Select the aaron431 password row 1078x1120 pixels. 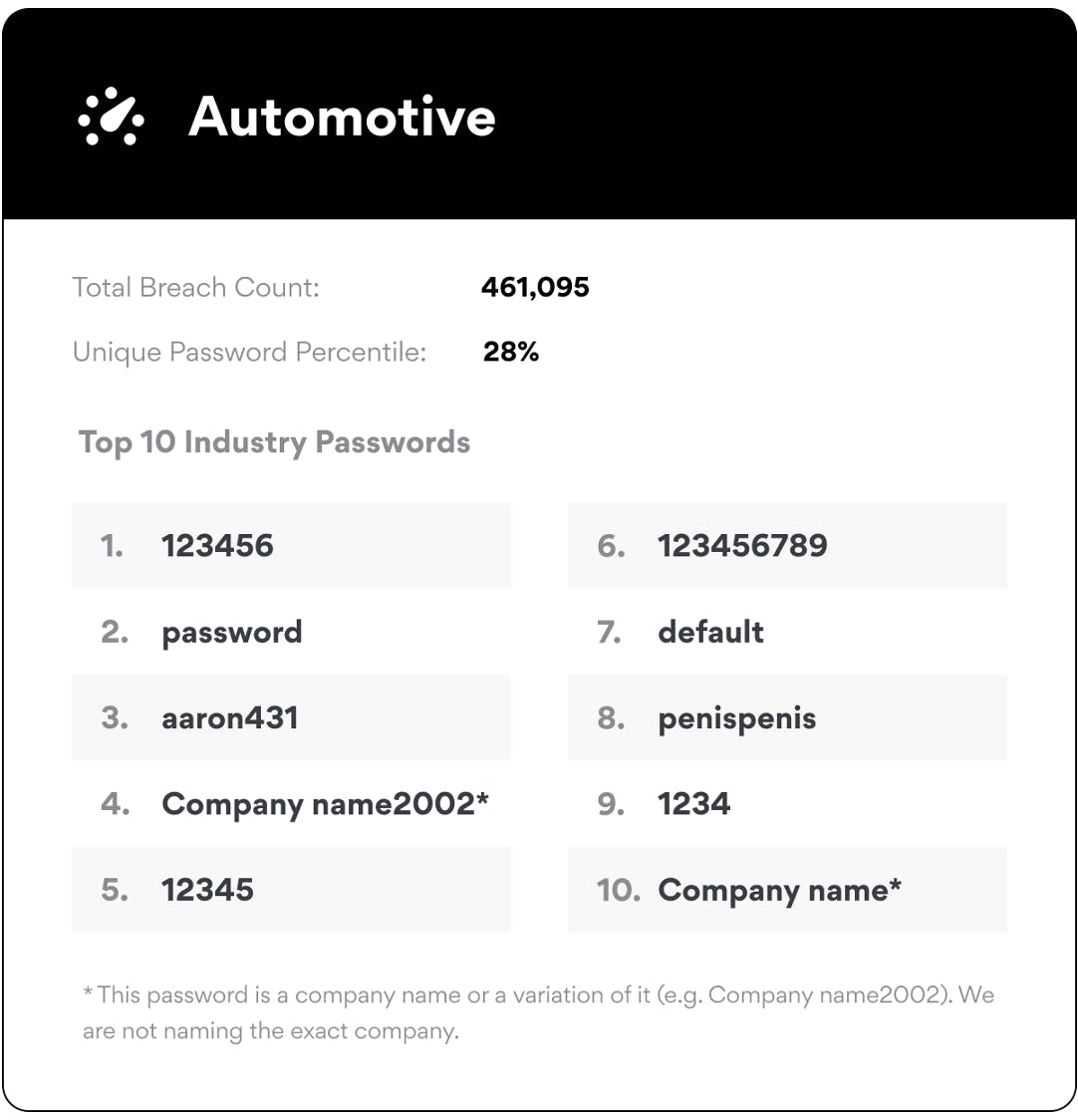click(291, 718)
